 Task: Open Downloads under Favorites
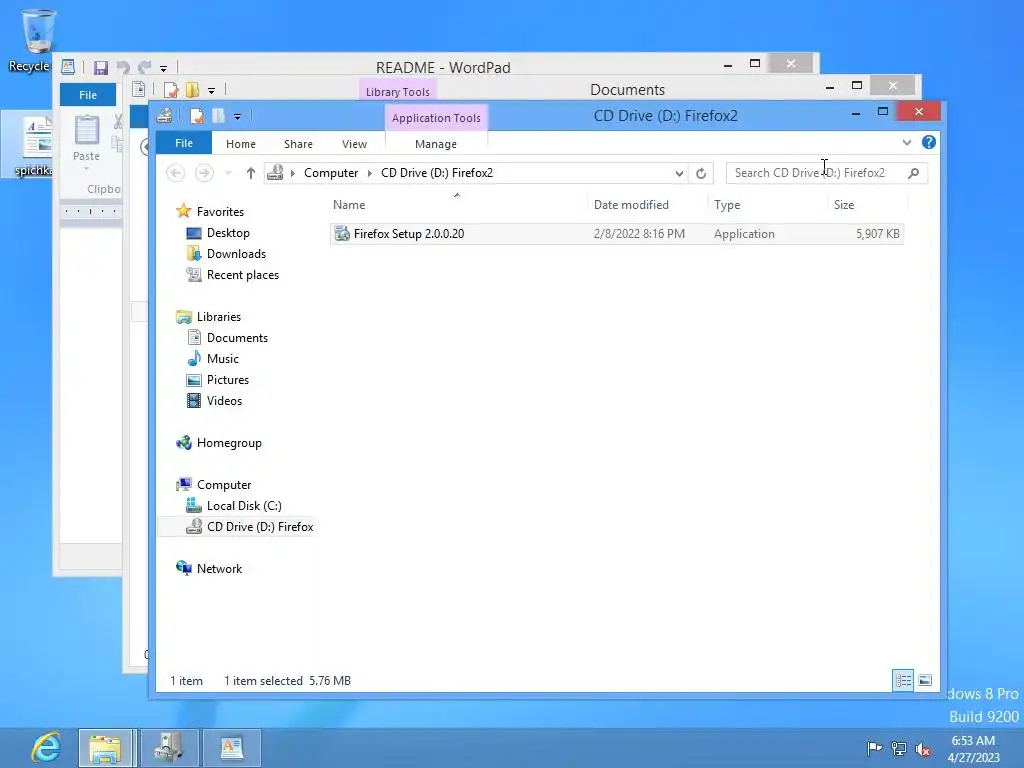click(x=236, y=253)
